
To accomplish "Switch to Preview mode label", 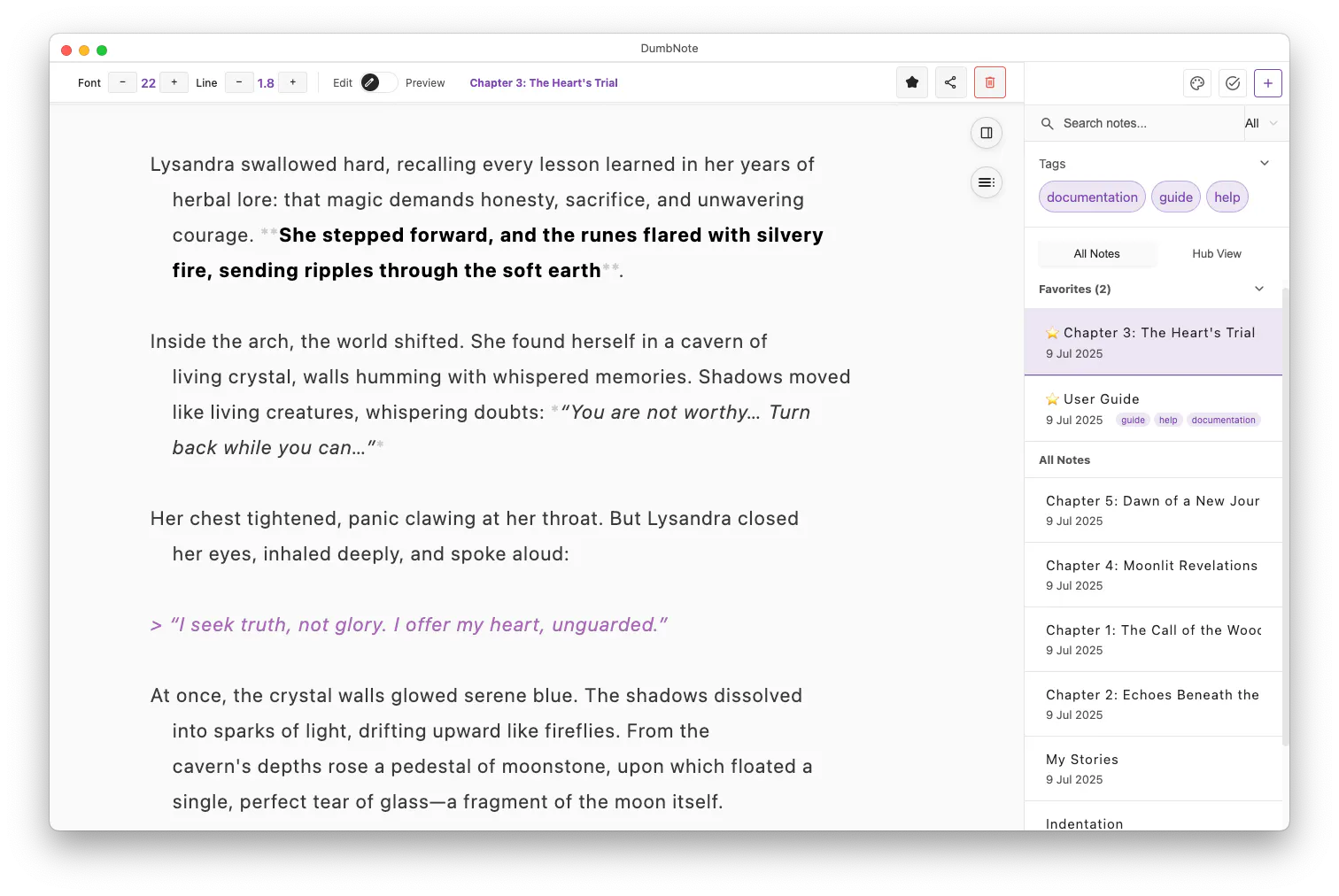I will click(x=425, y=83).
